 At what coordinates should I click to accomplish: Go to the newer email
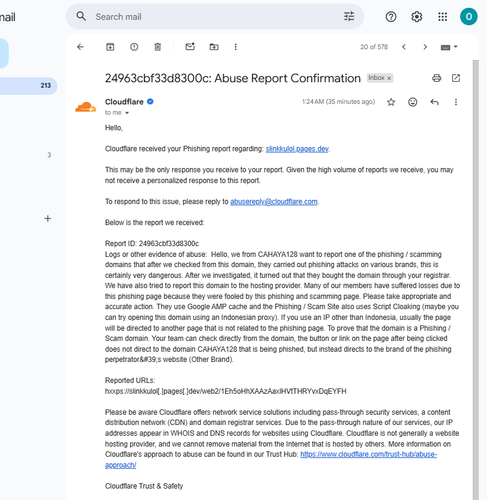click(404, 47)
